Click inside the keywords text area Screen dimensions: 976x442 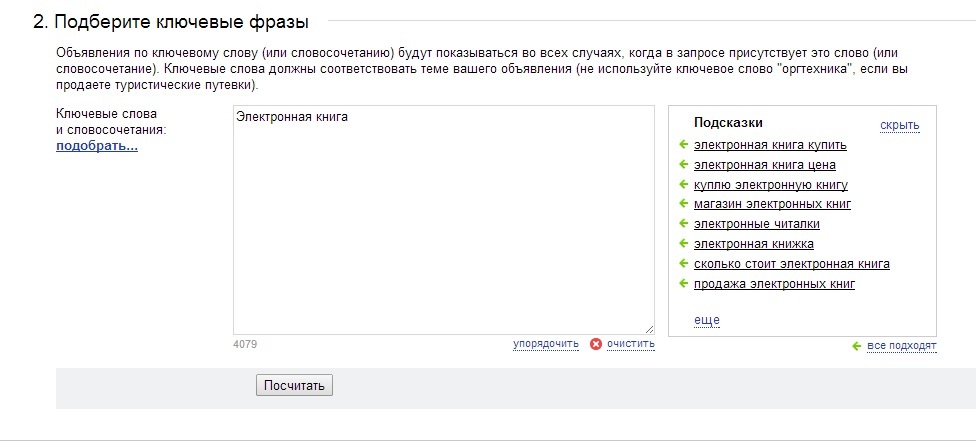[x=444, y=220]
